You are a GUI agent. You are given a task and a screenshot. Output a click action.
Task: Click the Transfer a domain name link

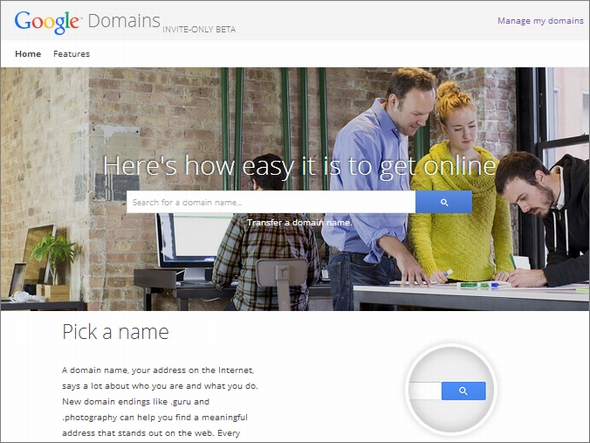point(300,222)
